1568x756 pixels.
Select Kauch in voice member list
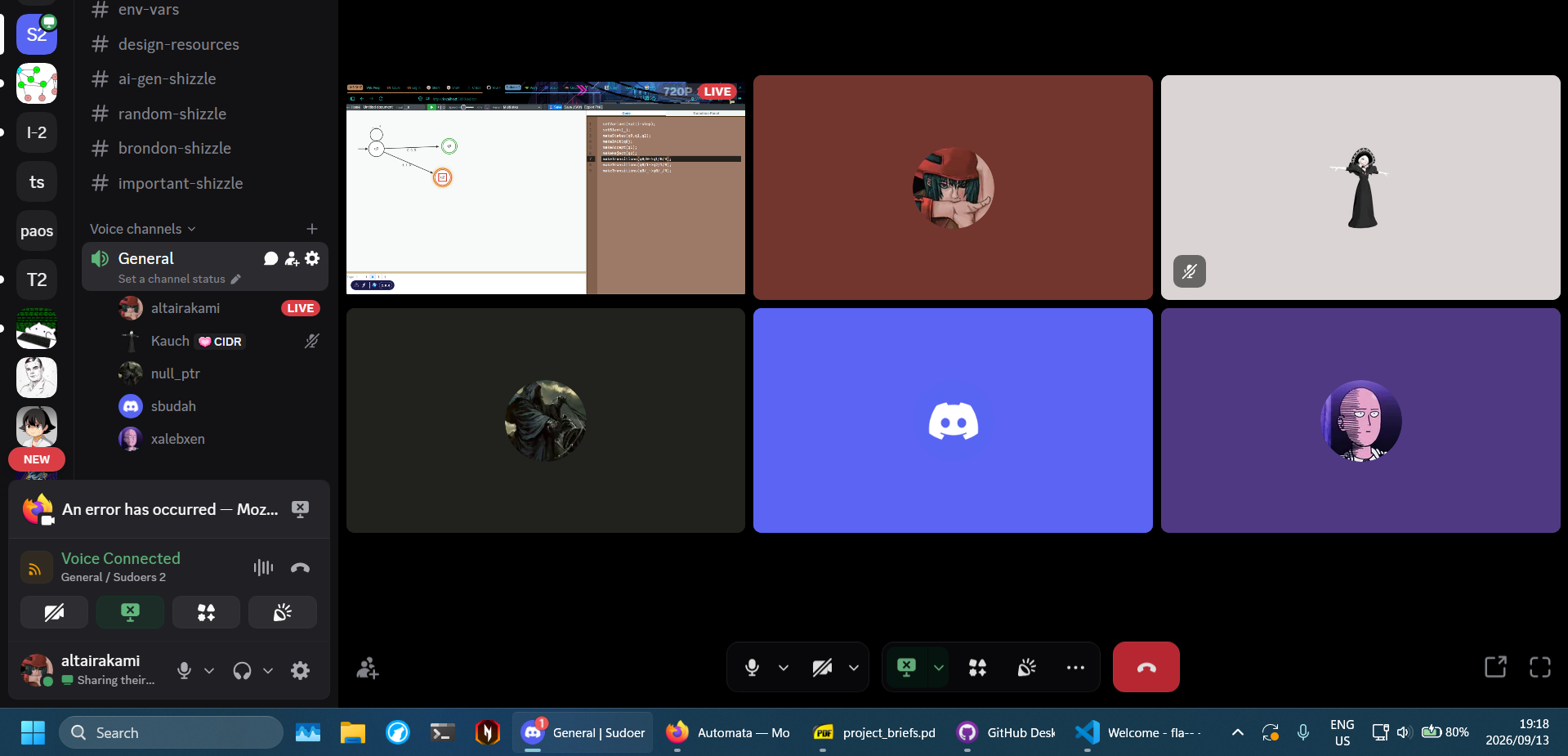[205, 341]
